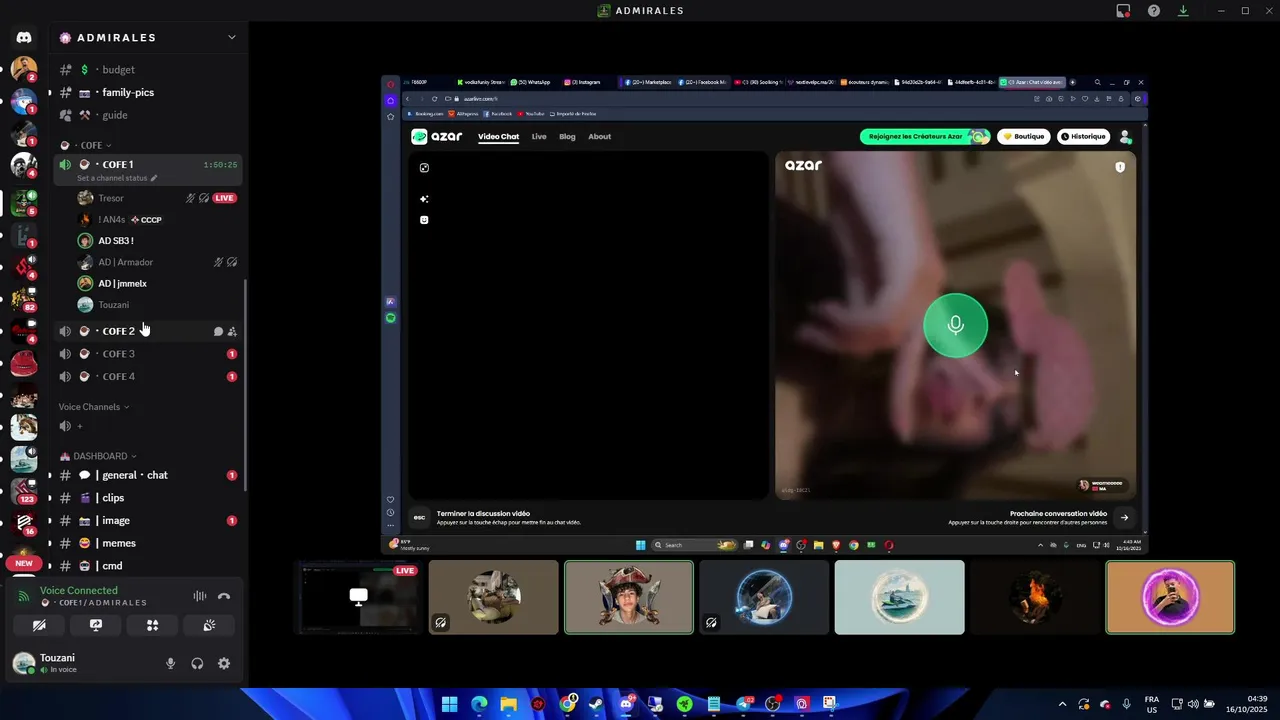1280x720 pixels.
Task: Open the clips channel
Action: [148, 498]
